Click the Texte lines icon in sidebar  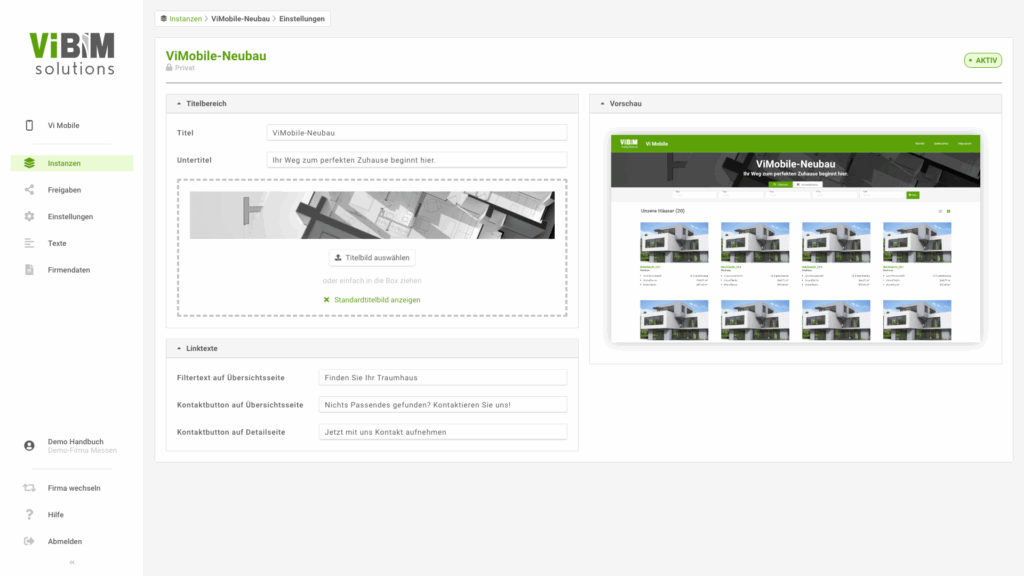click(x=29, y=243)
